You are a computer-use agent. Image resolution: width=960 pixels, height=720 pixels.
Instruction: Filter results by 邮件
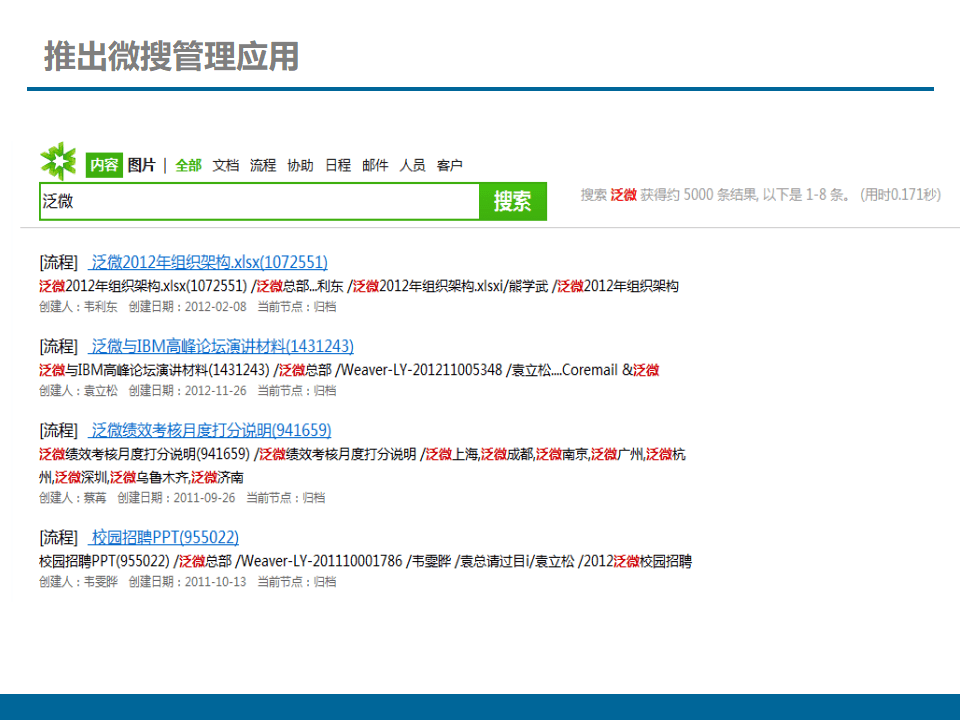pyautogui.click(x=375, y=165)
